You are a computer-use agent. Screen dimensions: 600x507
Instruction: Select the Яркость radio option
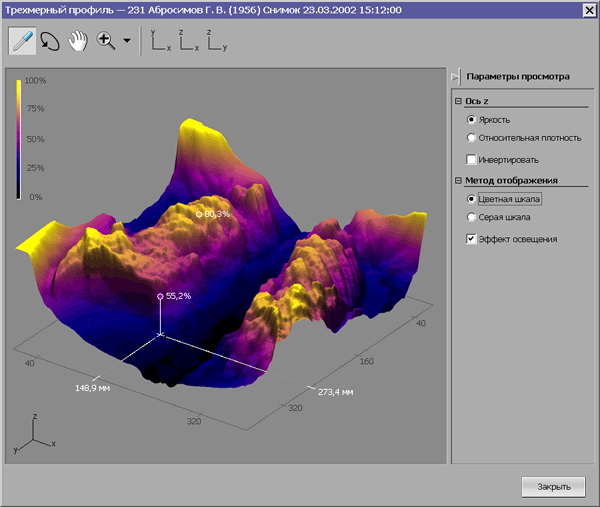471,120
